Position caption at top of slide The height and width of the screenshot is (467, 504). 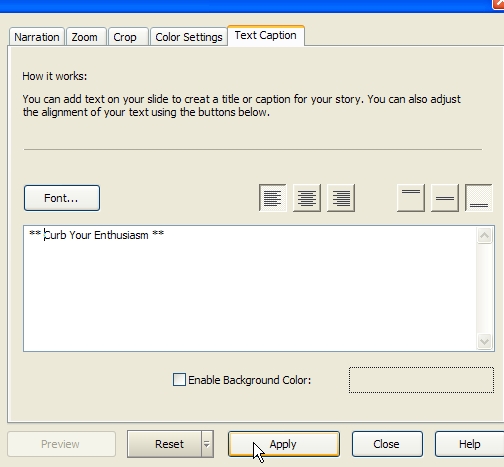[x=411, y=198]
